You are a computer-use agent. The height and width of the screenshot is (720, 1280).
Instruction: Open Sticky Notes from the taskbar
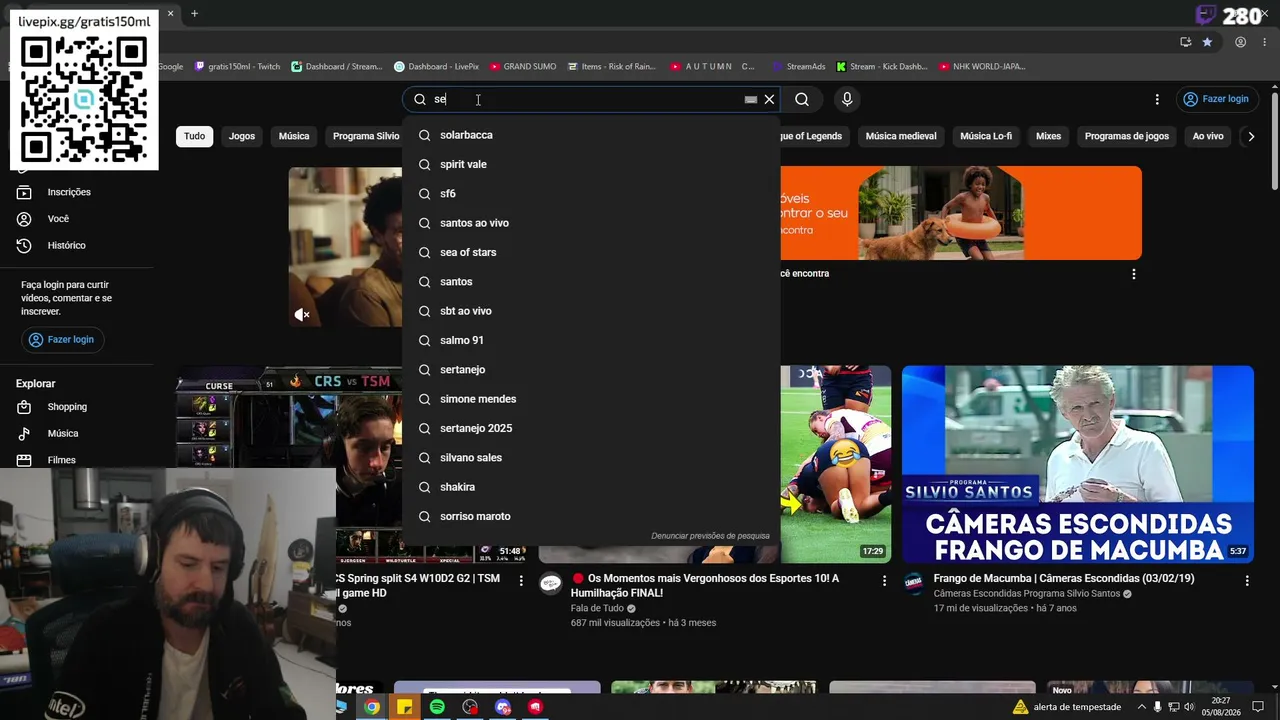(404, 707)
